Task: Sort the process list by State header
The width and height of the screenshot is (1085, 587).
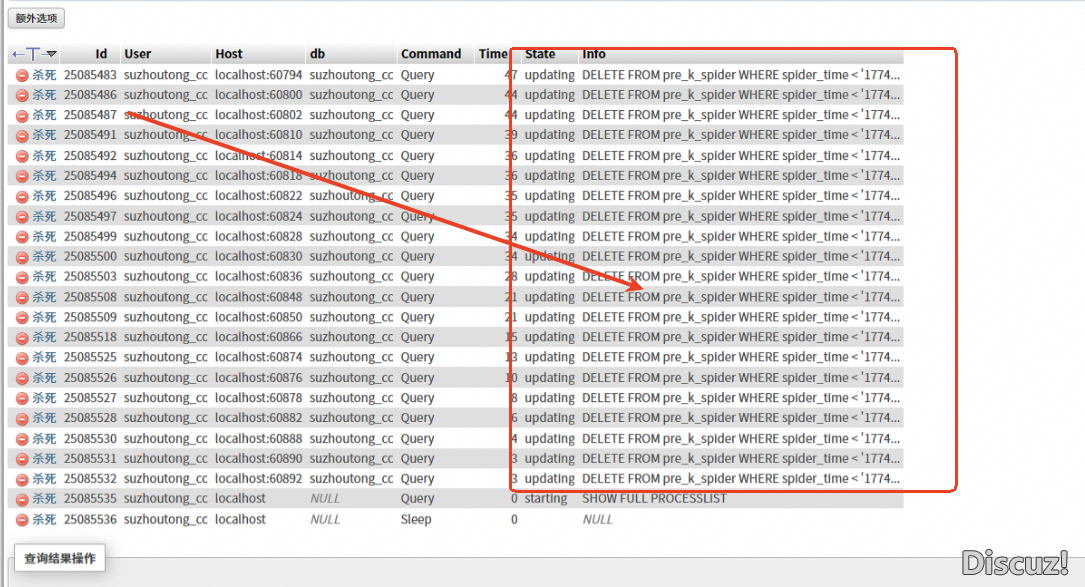Action: pos(540,54)
